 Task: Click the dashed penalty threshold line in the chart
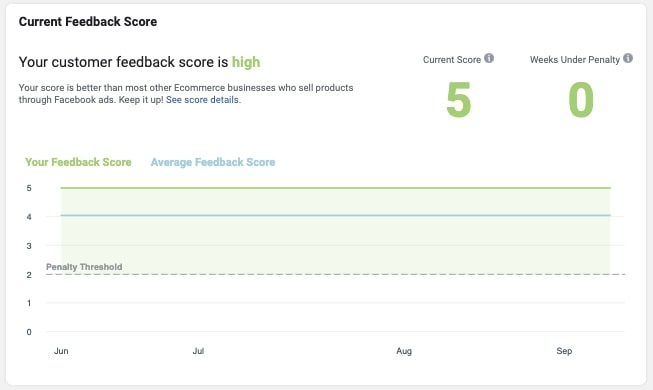pos(335,274)
